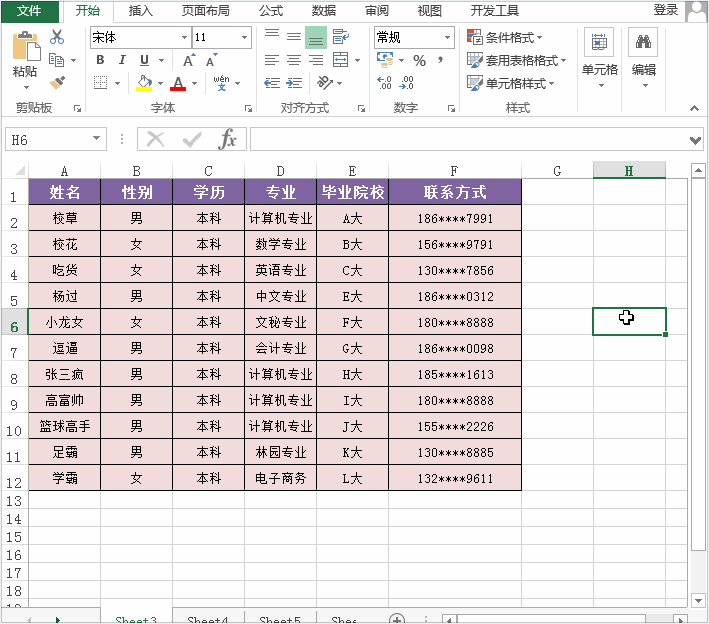Center text horizontally
This screenshot has height=624, width=709.
point(294,60)
